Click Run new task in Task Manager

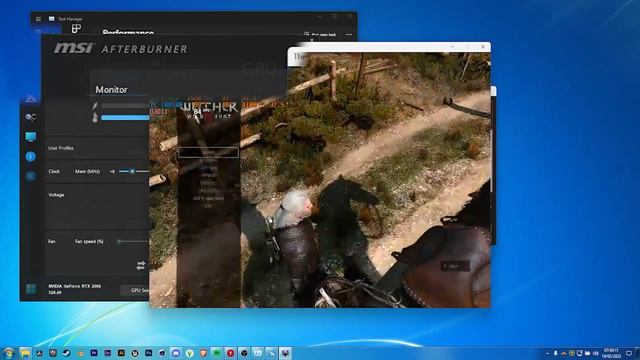320,35
